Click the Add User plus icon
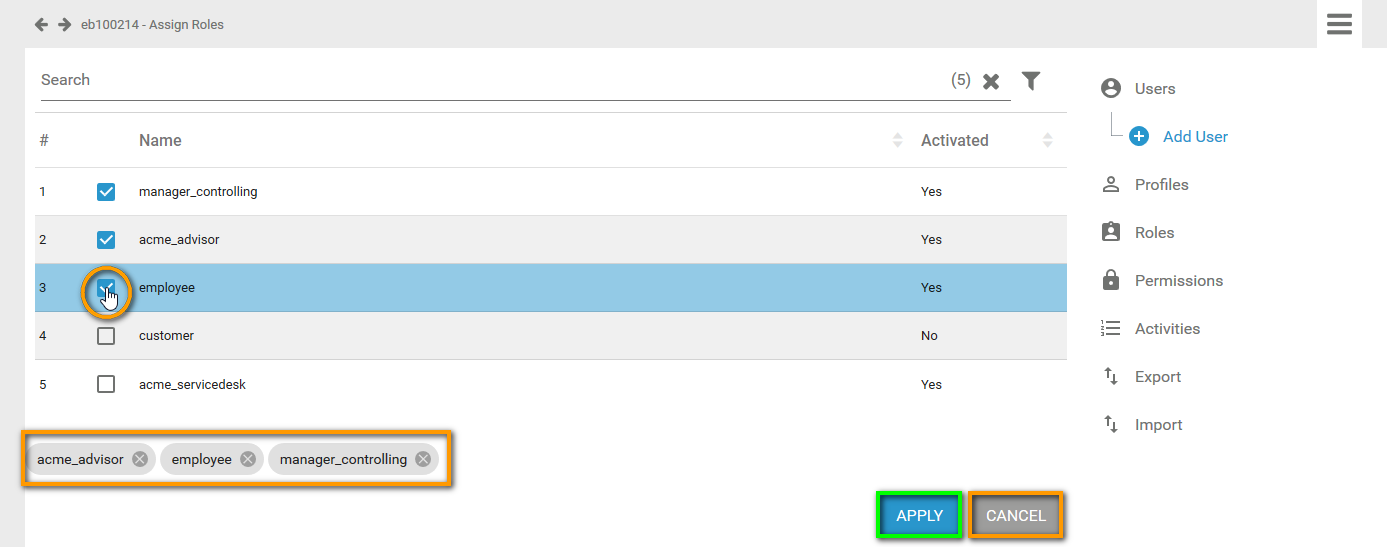The image size is (1387, 547). [1139, 137]
